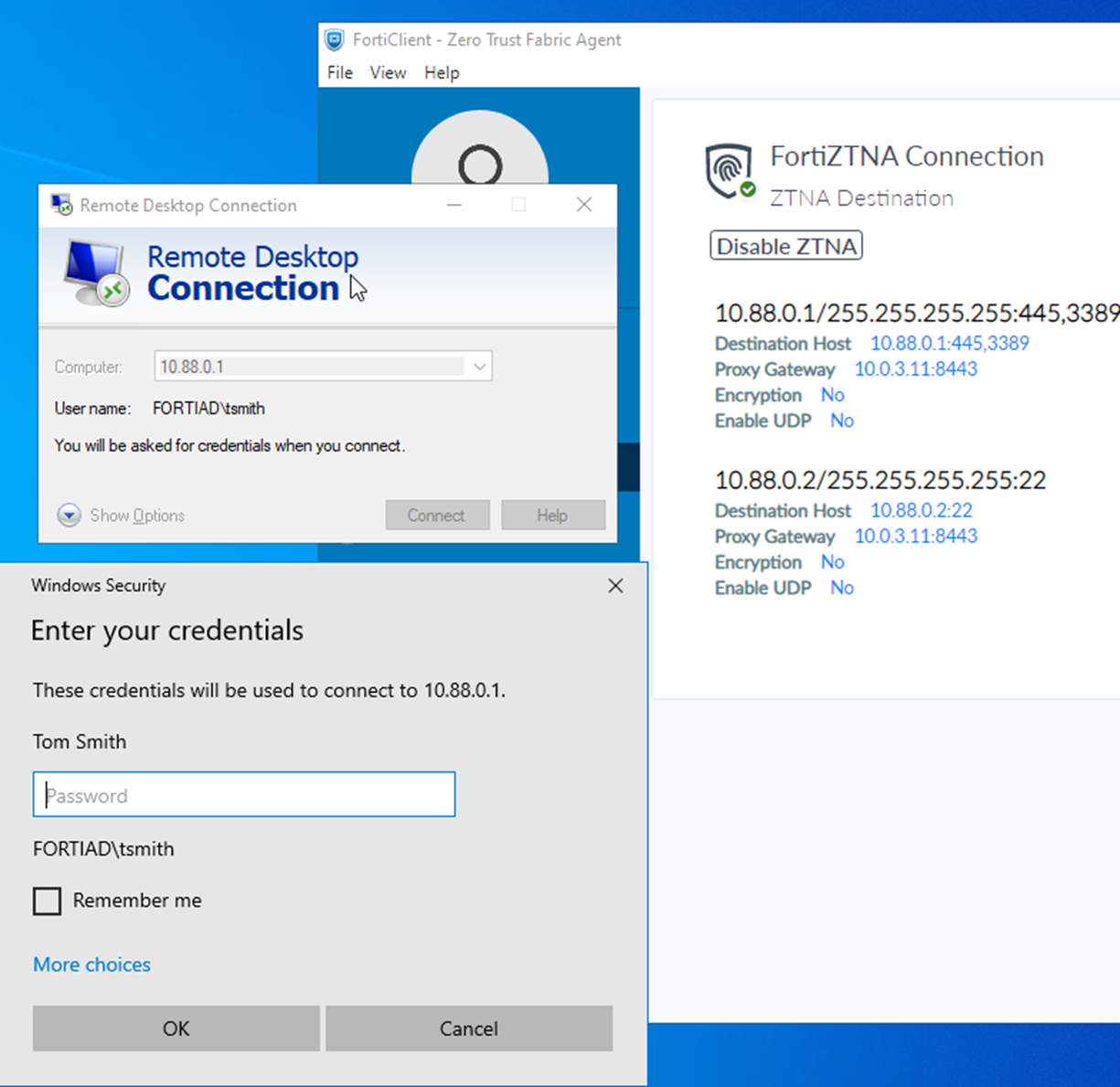Click Proxy Gateway value under 10.88.0.1 entry
The width and height of the screenshot is (1120, 1087).
(916, 368)
